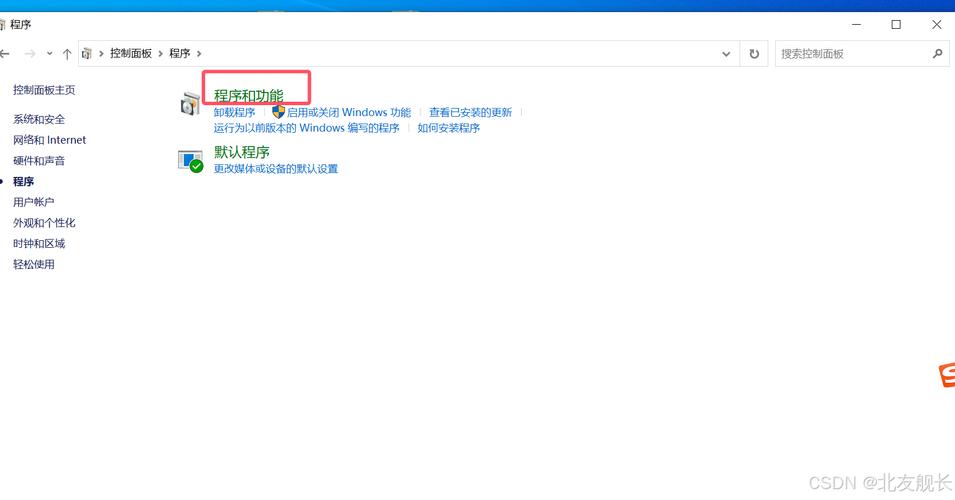955x500 pixels.
Task: Expand chevron after 控制面板 breadcrumb
Action: (x=160, y=54)
